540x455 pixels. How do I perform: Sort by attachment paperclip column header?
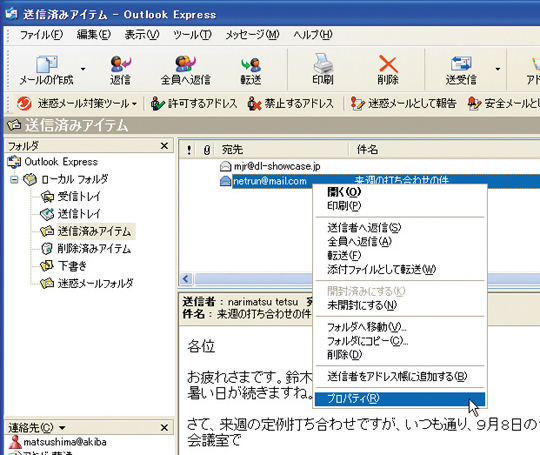[206, 149]
